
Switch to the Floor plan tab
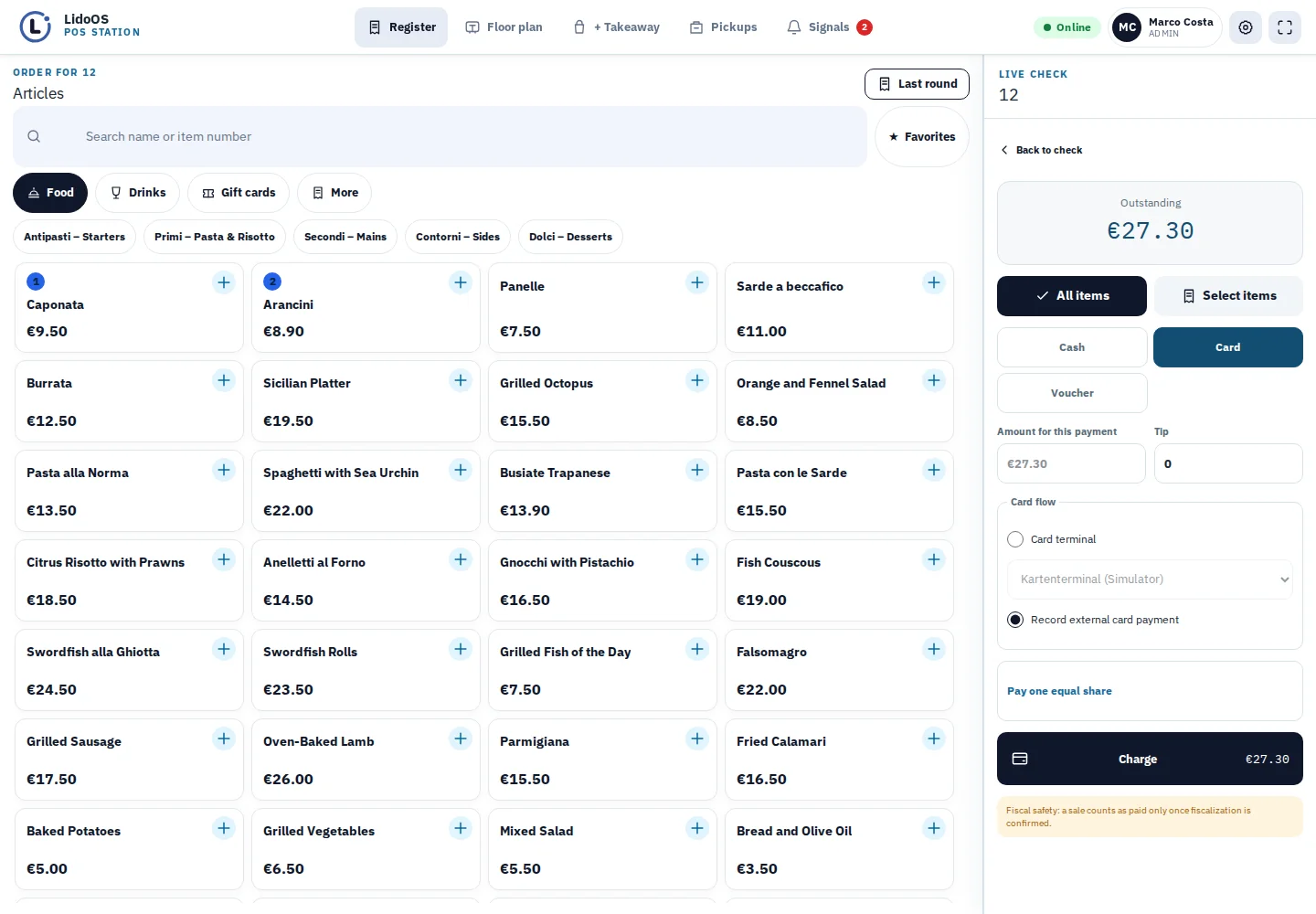(504, 27)
